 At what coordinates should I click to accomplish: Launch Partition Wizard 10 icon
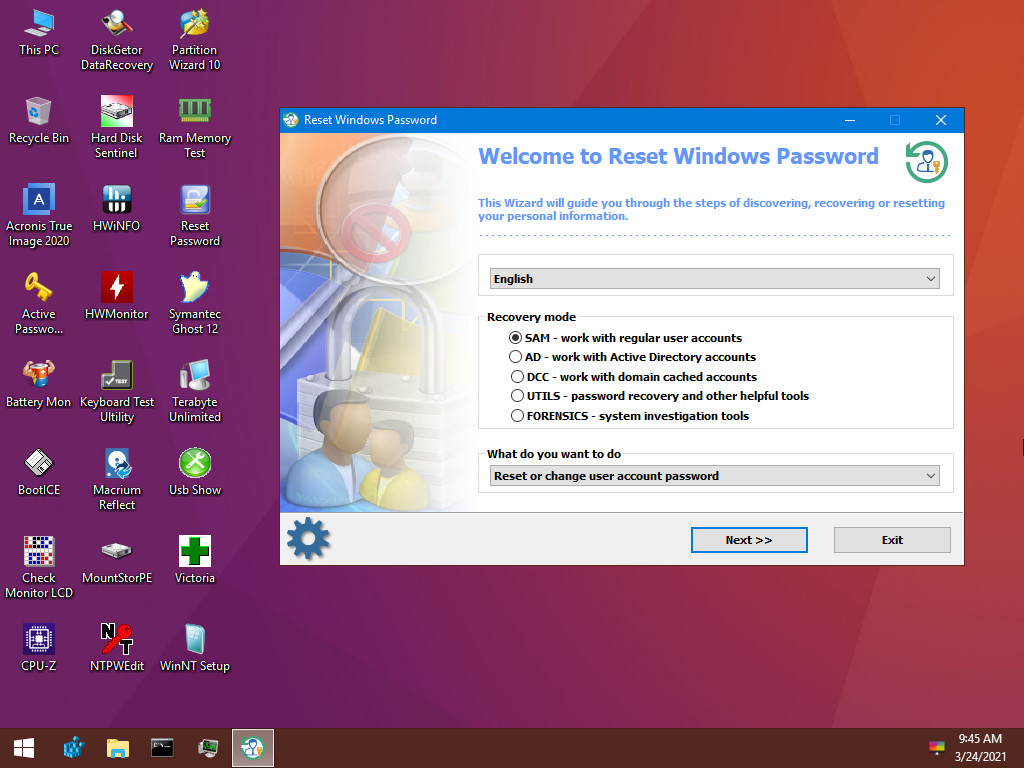click(x=195, y=39)
